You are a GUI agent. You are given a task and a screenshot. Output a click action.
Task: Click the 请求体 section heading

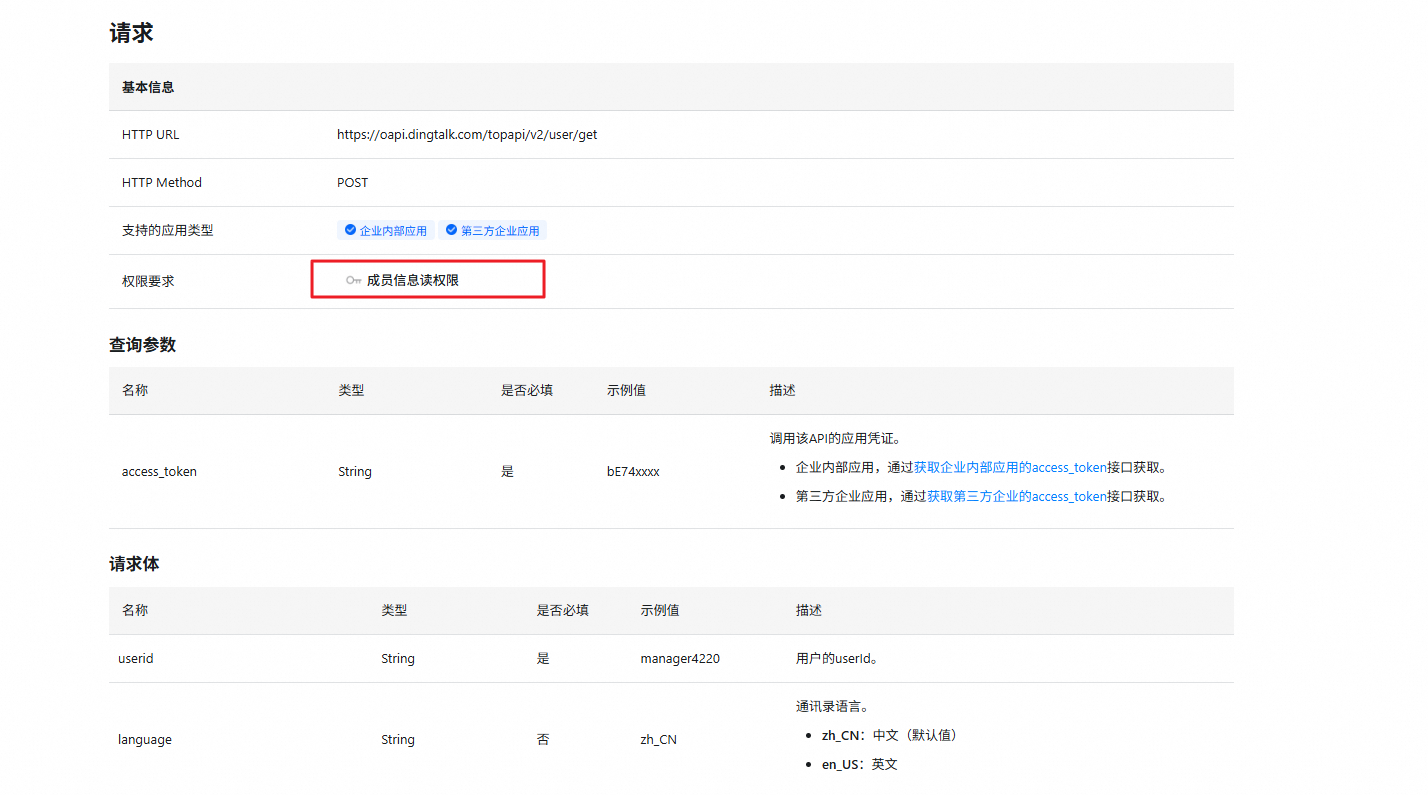pos(134,564)
